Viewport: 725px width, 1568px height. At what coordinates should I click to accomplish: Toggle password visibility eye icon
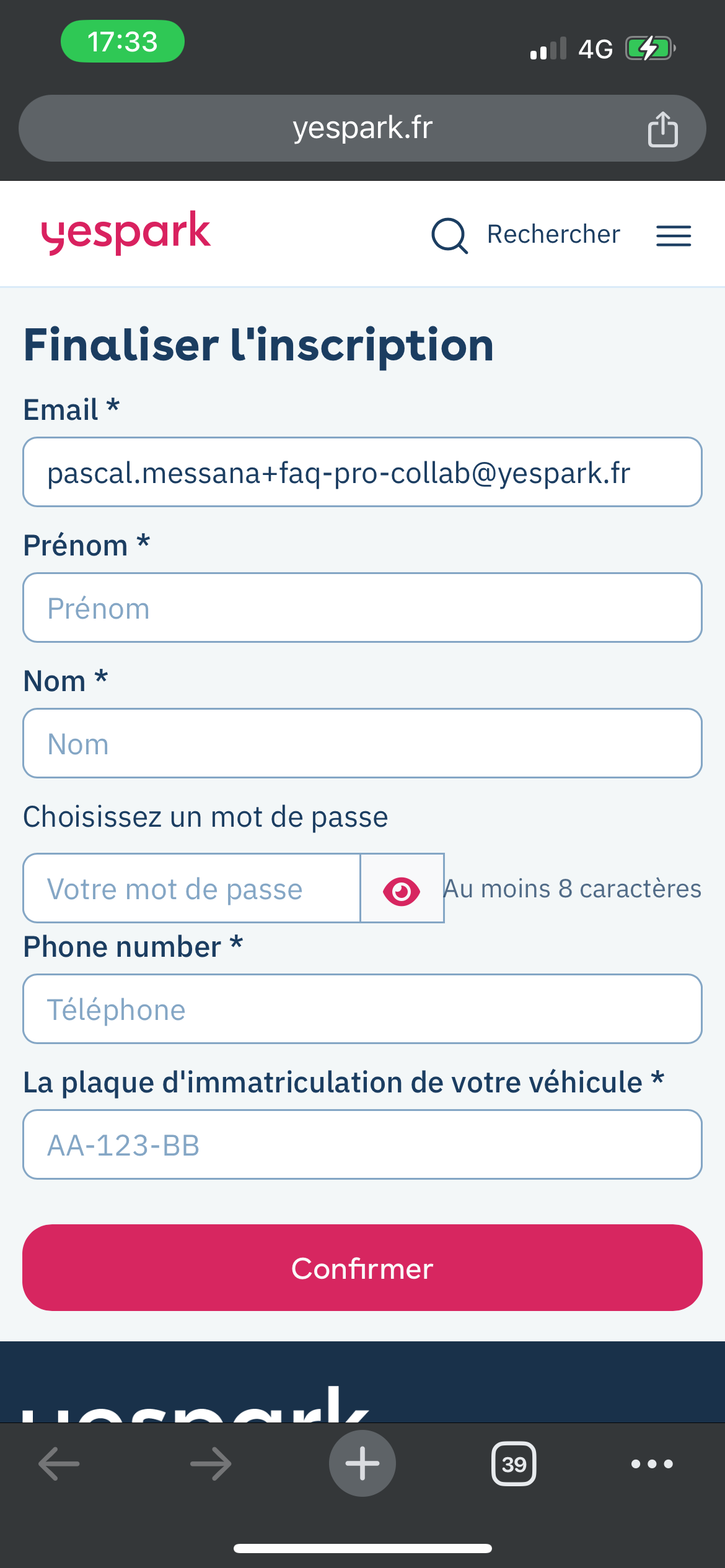pyautogui.click(x=402, y=889)
